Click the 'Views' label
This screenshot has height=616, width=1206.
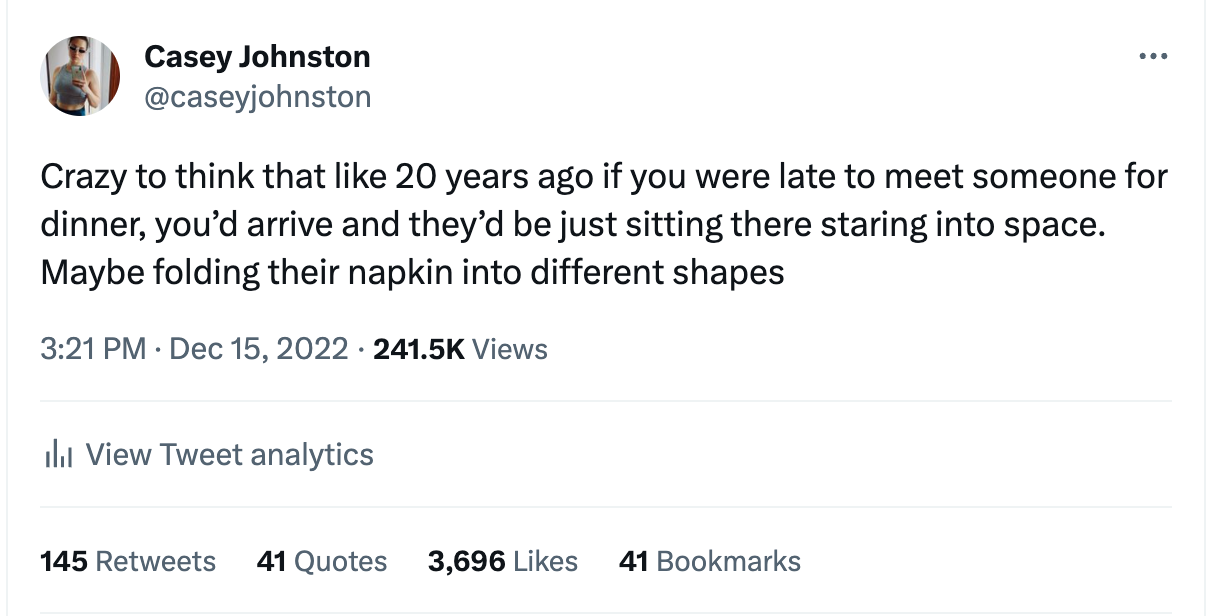click(509, 350)
